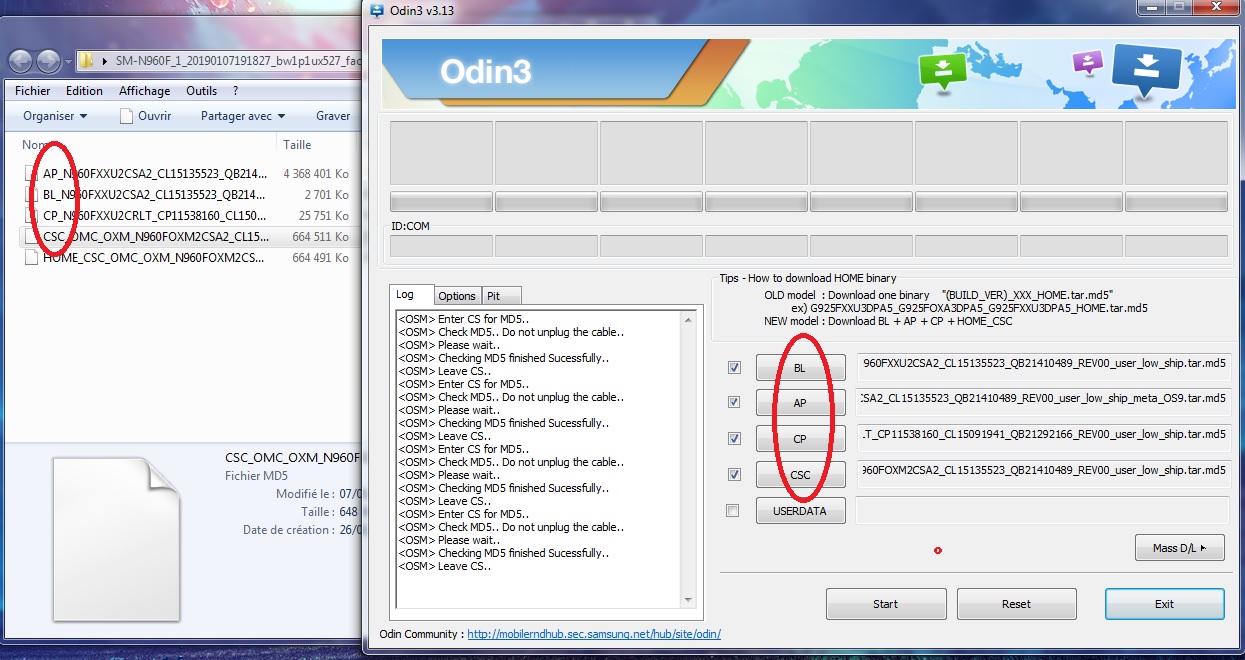Select the BL_N960FXXU2CSA2 file in Explorer
Image resolution: width=1245 pixels, height=660 pixels.
coord(154,195)
